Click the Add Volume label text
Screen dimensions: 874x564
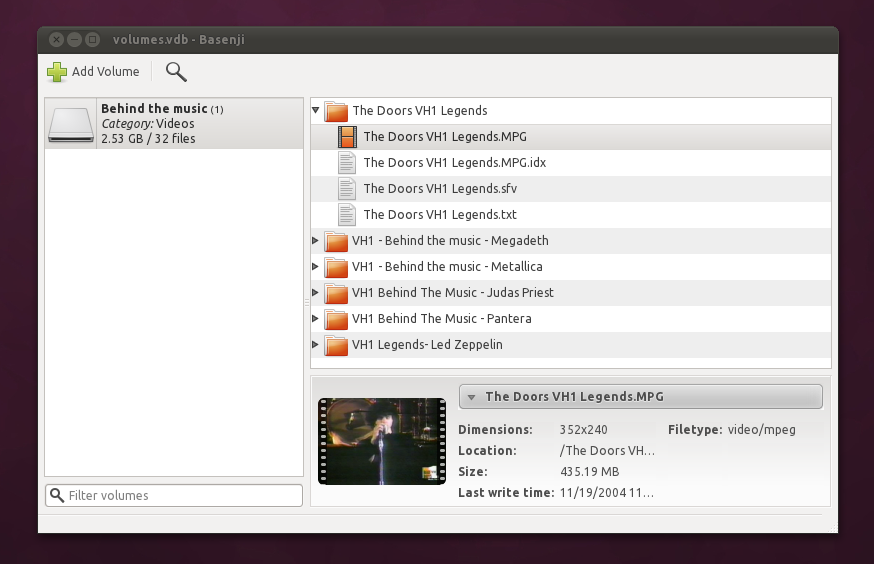[105, 71]
